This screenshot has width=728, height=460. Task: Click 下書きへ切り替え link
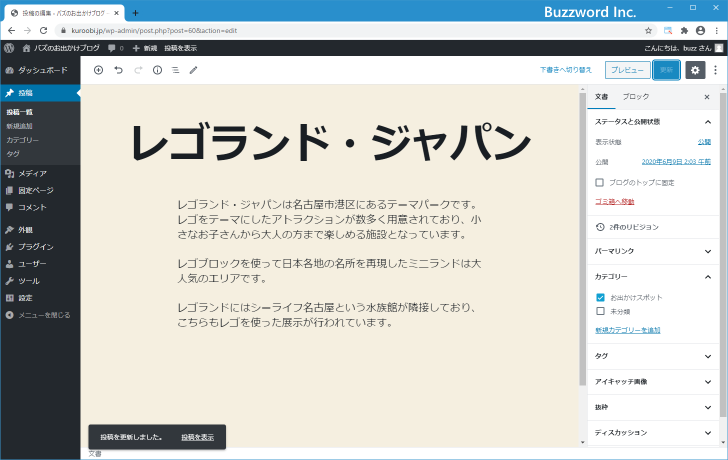[x=566, y=70]
